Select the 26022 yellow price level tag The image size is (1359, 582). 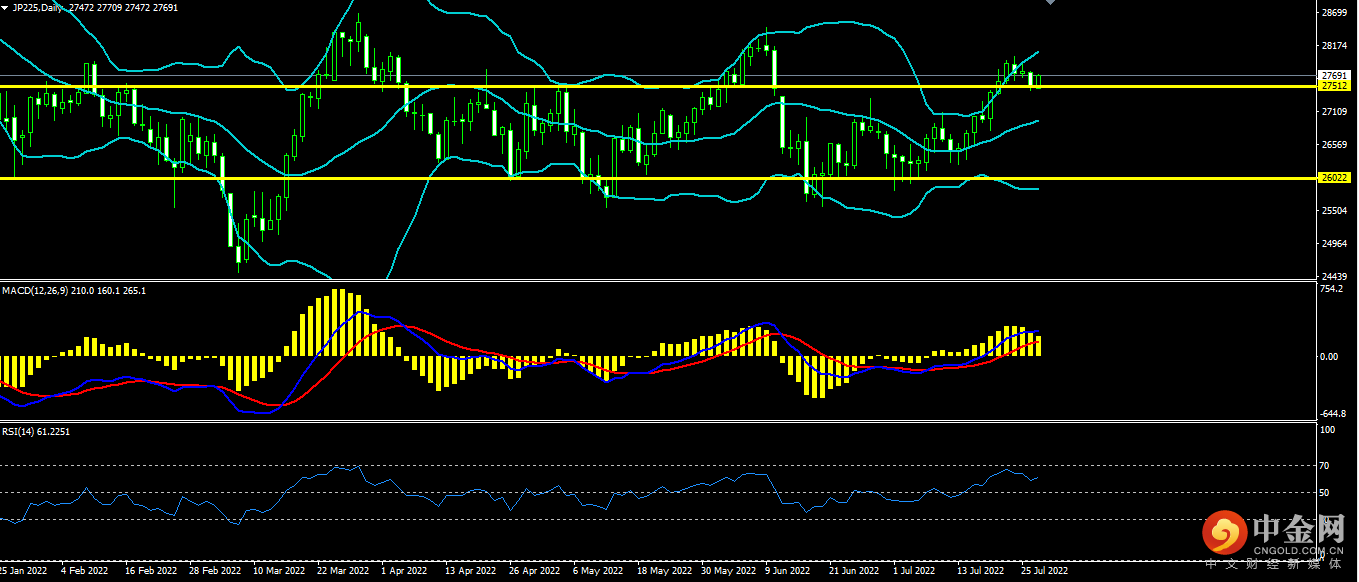[1334, 178]
